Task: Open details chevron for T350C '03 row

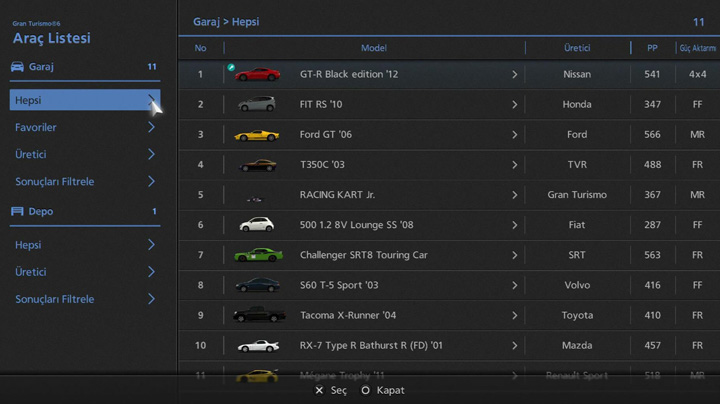Action: tap(515, 165)
